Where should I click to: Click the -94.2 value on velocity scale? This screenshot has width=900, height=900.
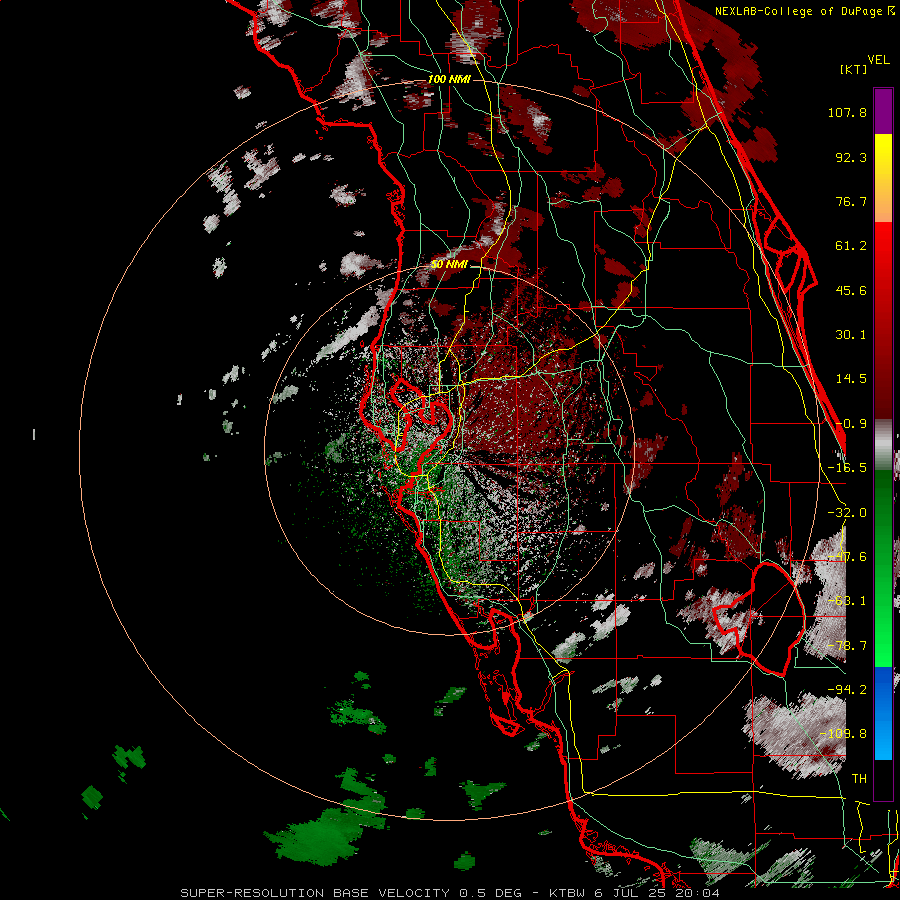click(847, 690)
